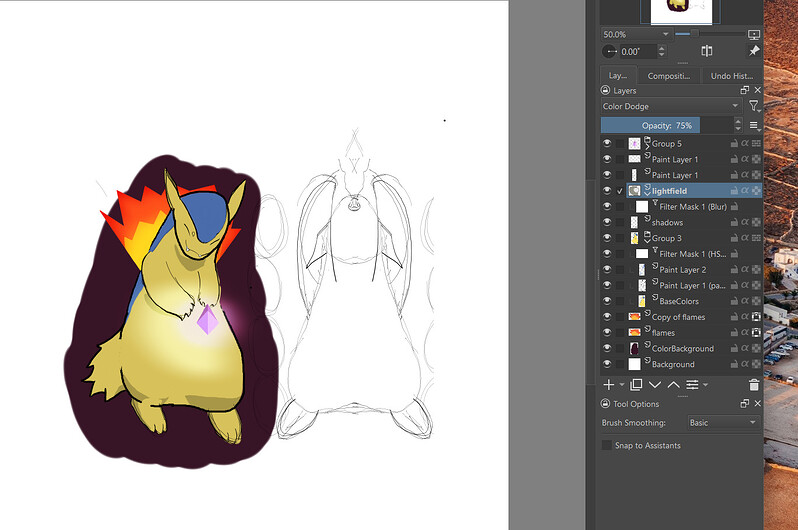
Task: Toggle alpha lock on flames layer
Action: (756, 332)
